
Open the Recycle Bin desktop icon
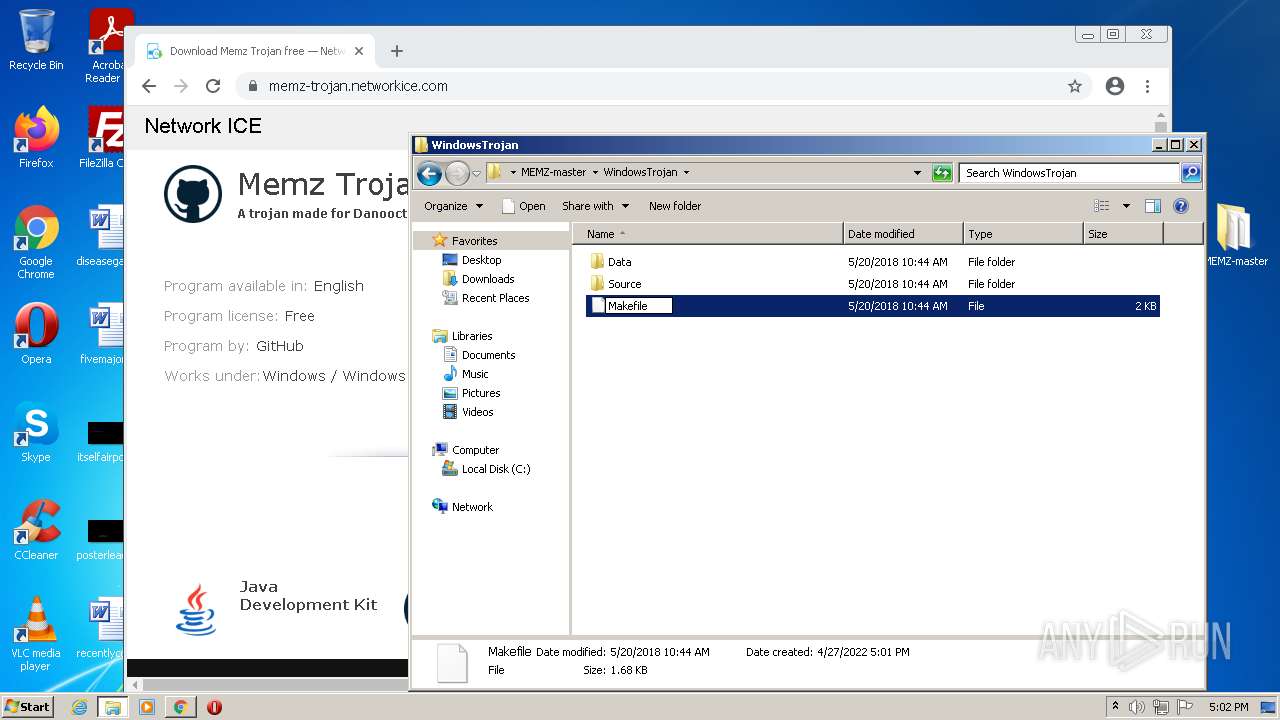pos(36,40)
